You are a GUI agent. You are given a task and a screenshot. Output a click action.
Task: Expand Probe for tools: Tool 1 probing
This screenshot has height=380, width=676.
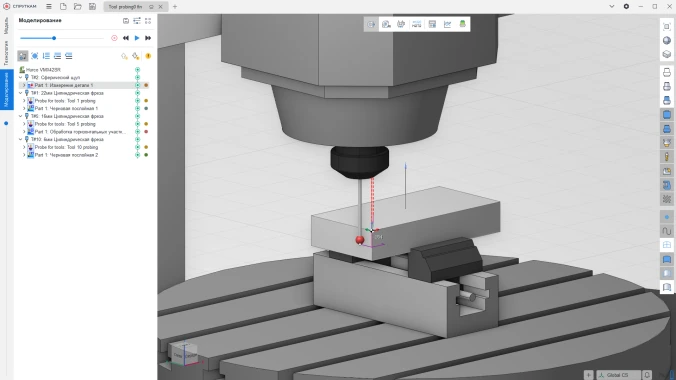(24, 101)
